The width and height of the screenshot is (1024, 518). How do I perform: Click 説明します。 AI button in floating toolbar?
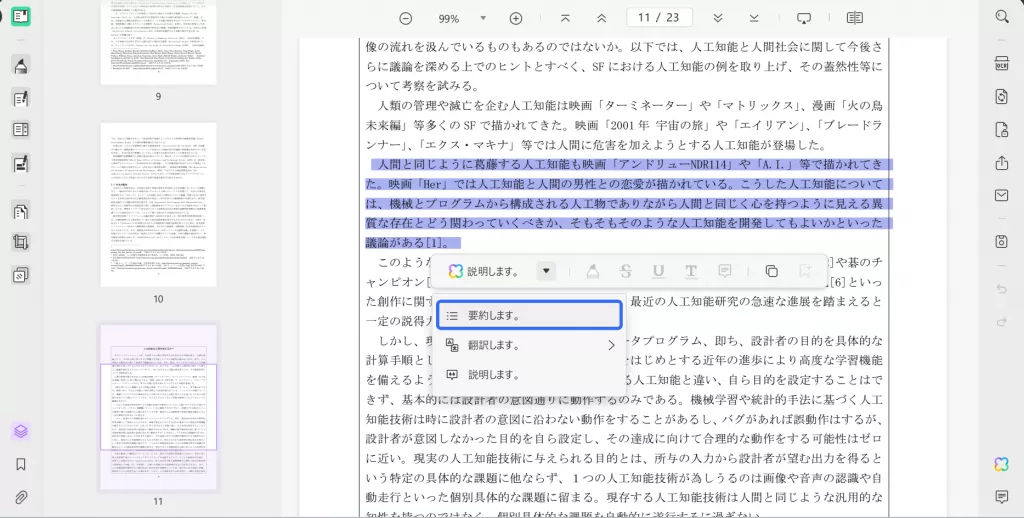point(484,271)
